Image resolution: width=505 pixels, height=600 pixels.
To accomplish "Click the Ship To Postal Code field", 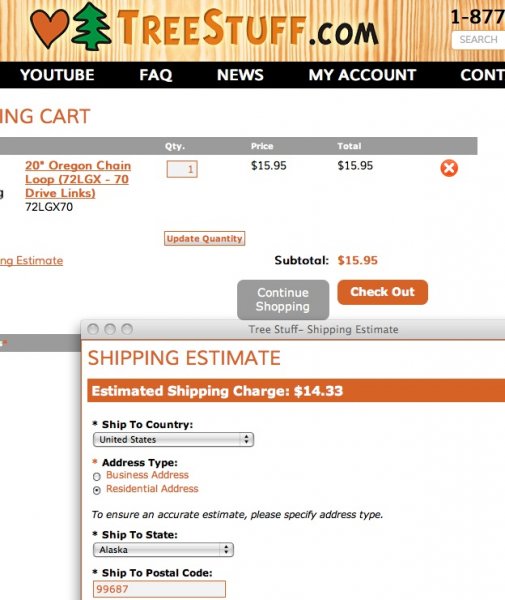I will pyautogui.click(x=159, y=589).
